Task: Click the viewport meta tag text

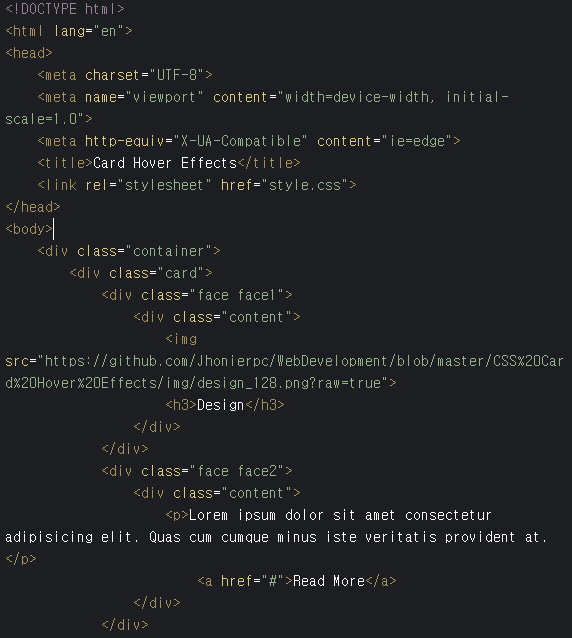Action: click(257, 108)
